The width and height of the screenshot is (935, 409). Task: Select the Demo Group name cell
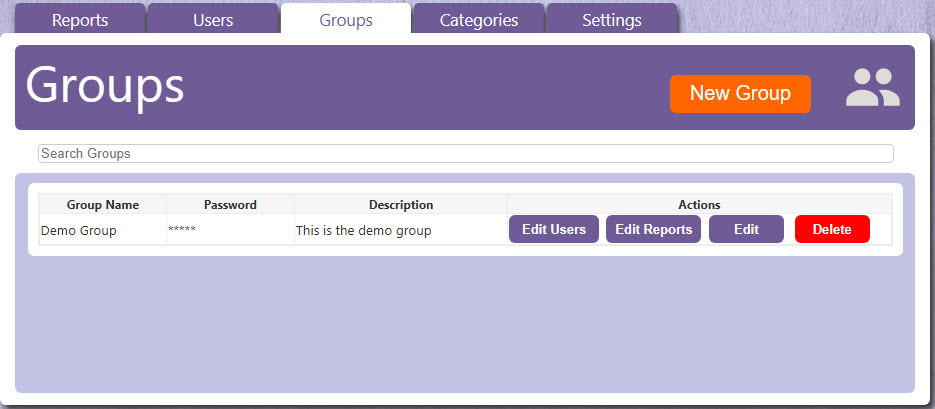[x=103, y=230]
